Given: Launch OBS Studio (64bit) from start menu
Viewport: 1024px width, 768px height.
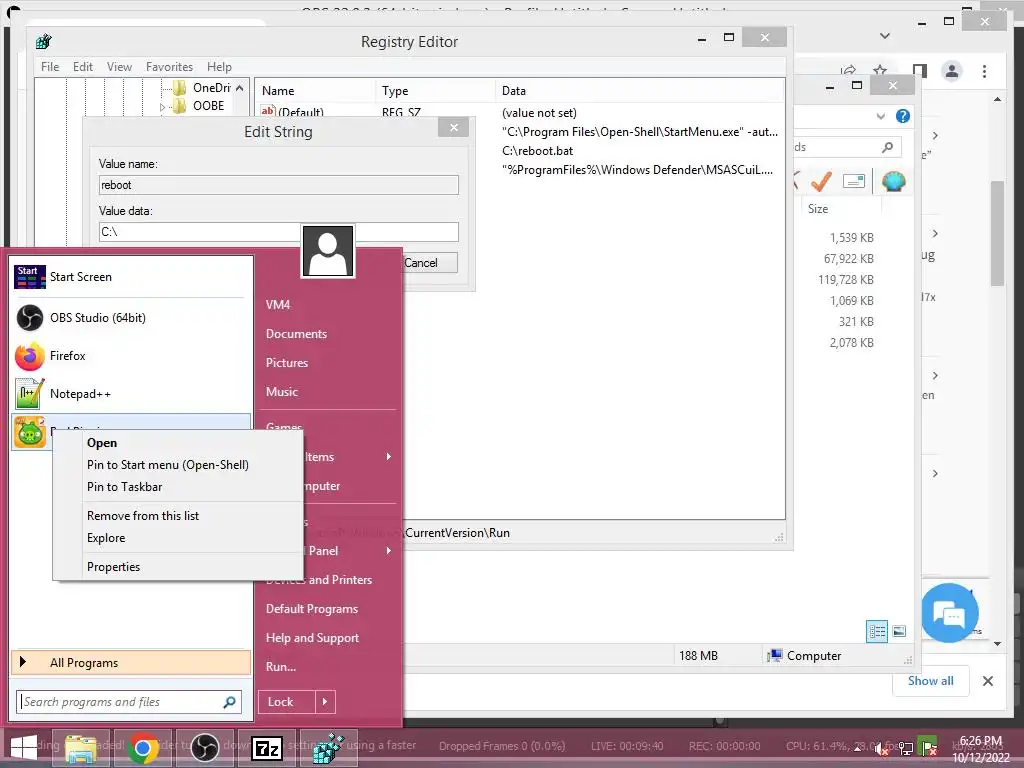Looking at the screenshot, I should (x=131, y=318).
